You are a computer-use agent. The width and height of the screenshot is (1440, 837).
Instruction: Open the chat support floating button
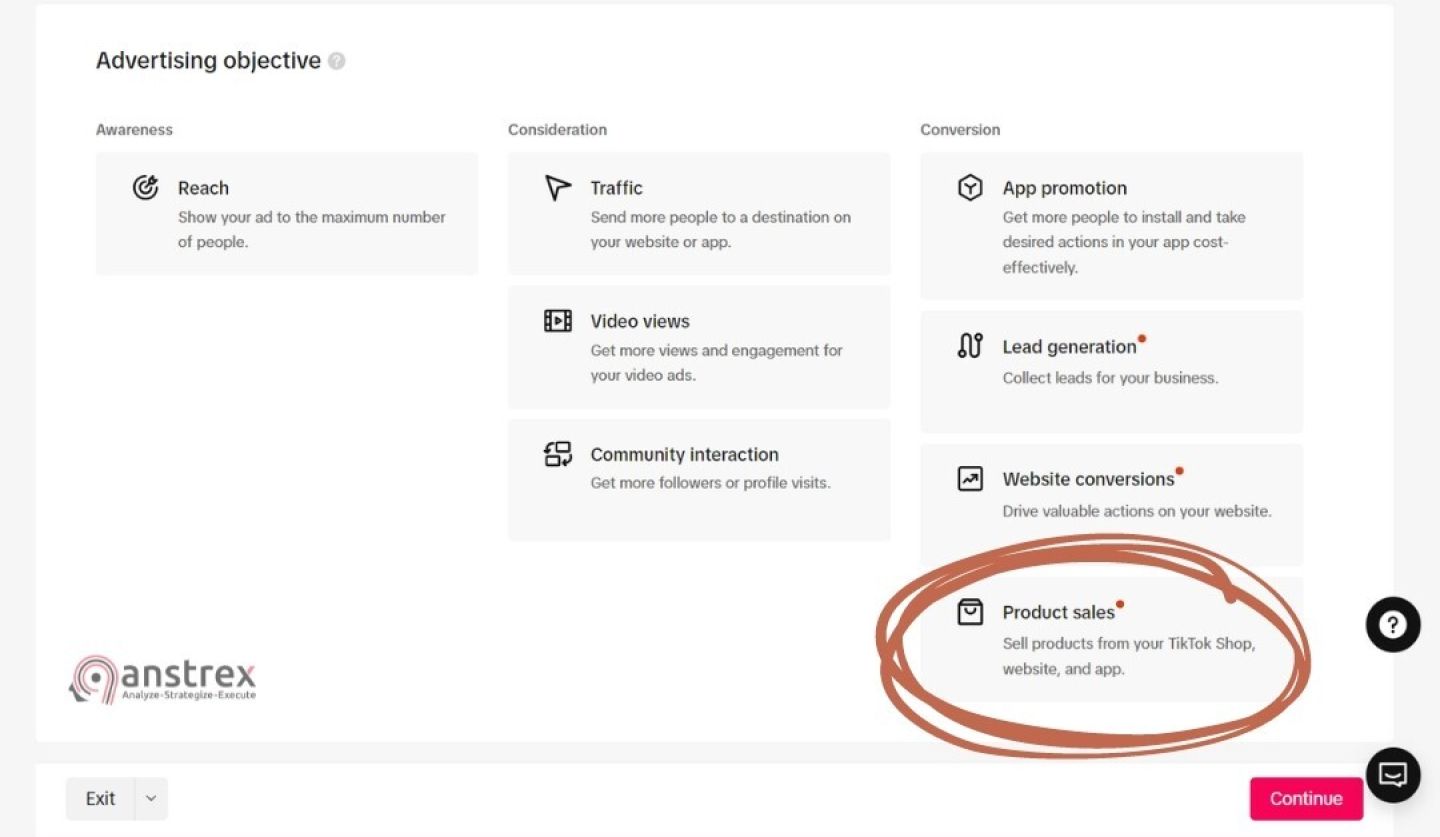point(1393,775)
